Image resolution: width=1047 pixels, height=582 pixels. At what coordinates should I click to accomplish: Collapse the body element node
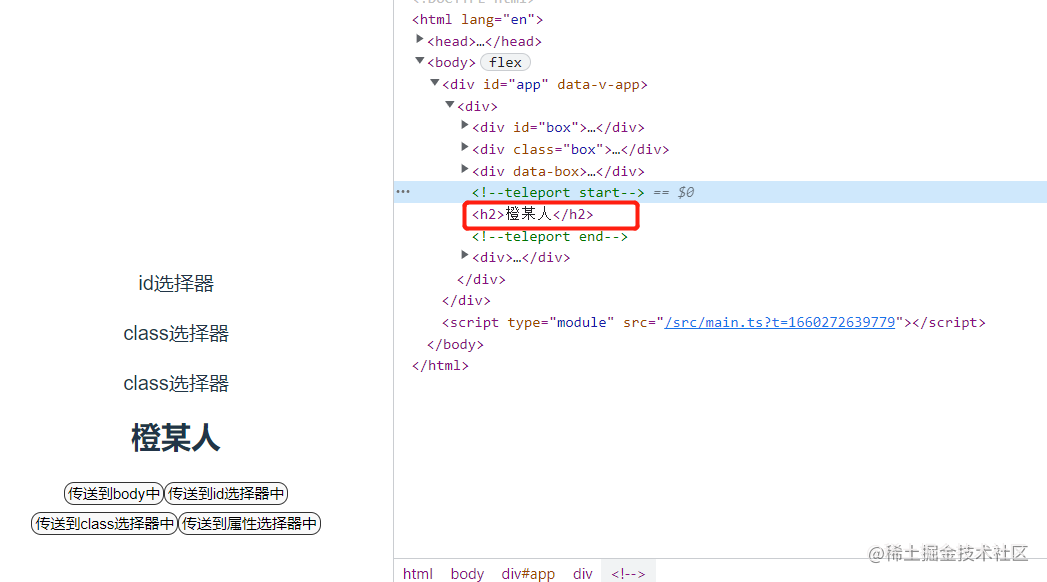pos(419,61)
